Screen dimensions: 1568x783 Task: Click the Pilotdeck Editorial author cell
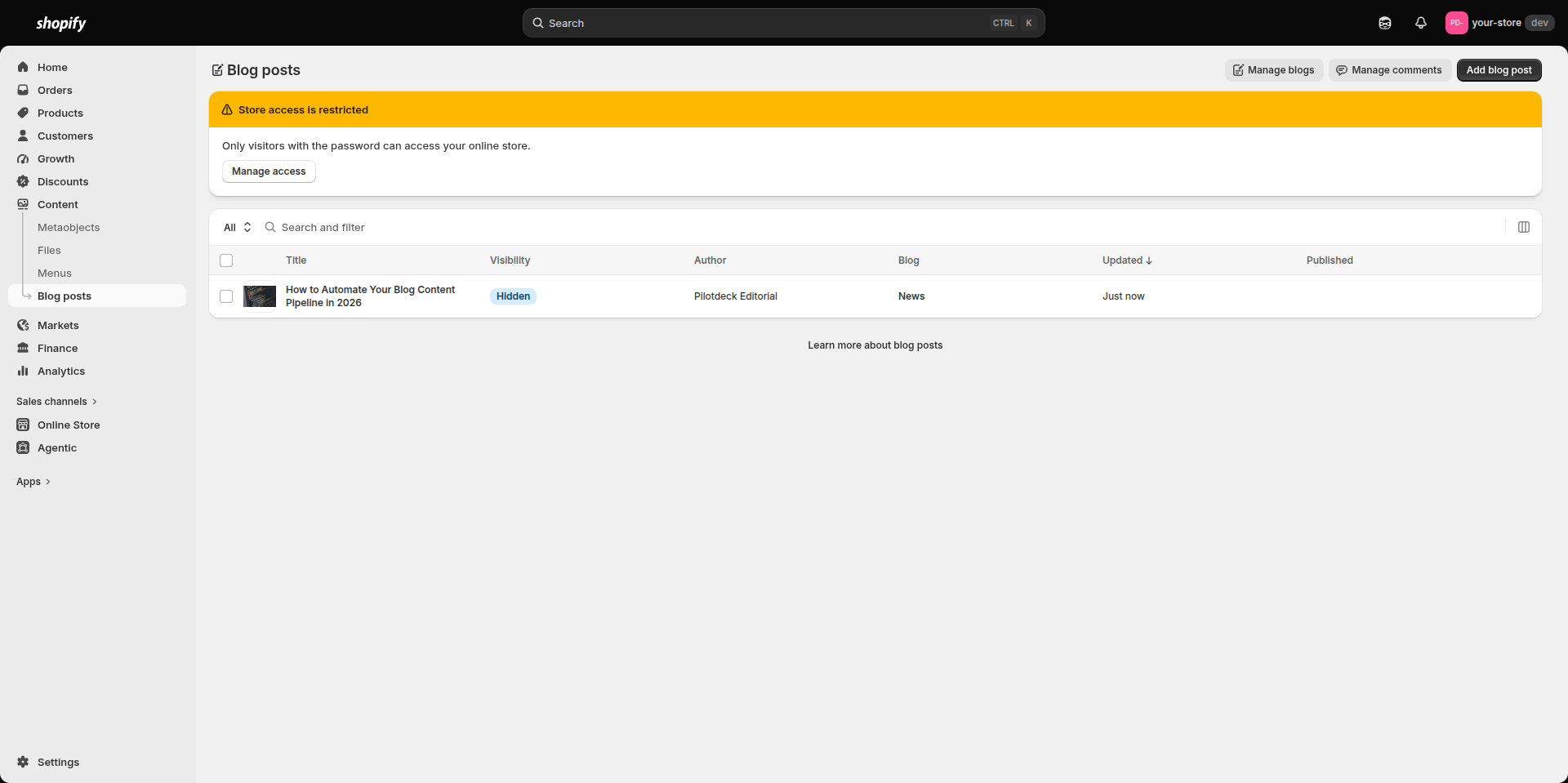click(736, 296)
